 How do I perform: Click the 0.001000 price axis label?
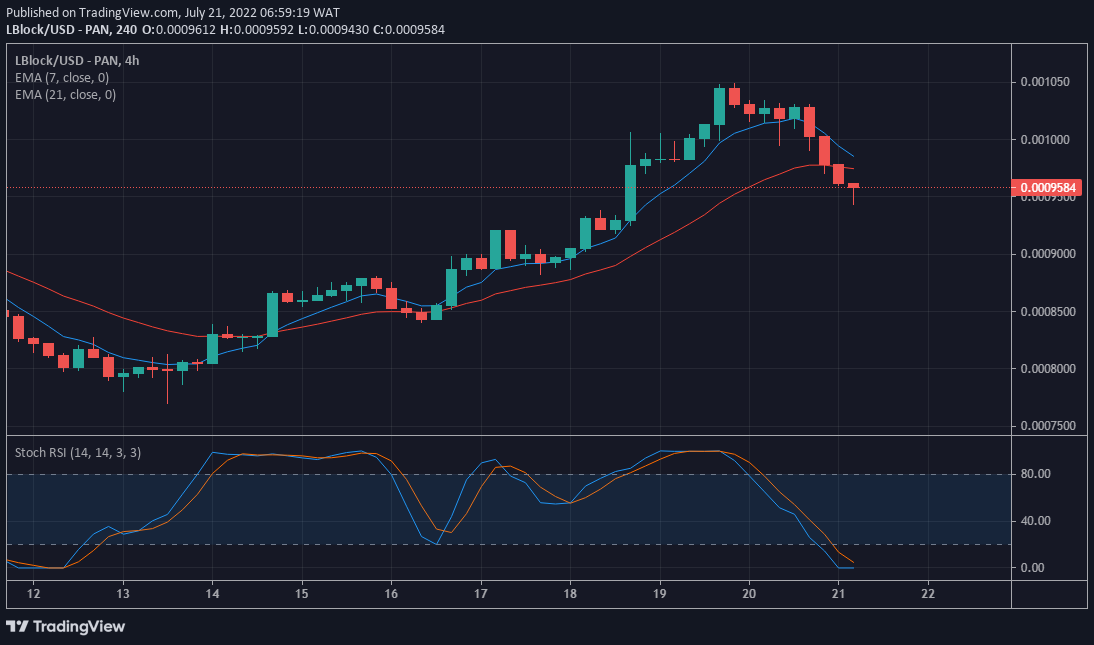click(x=1045, y=140)
